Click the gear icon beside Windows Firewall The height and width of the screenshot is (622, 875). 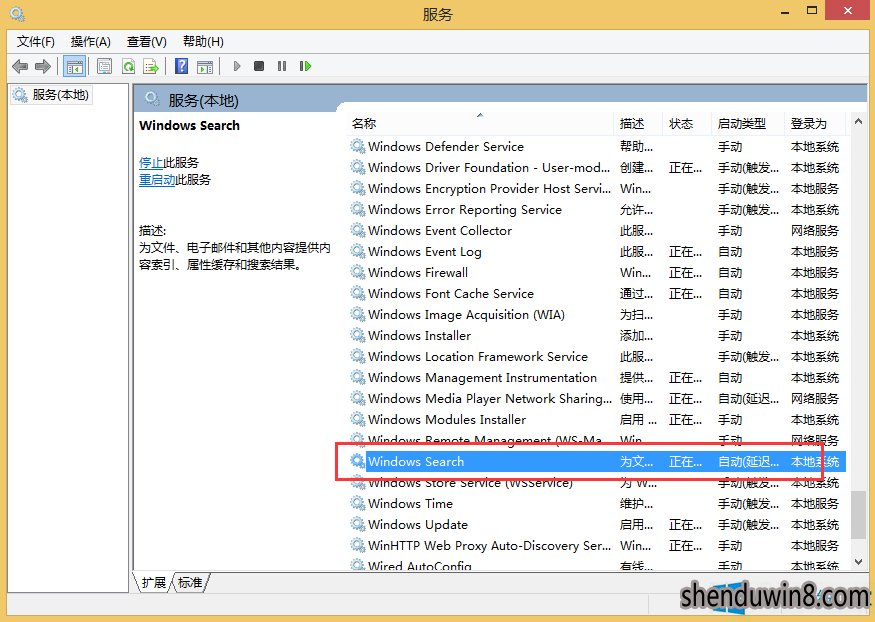point(357,272)
